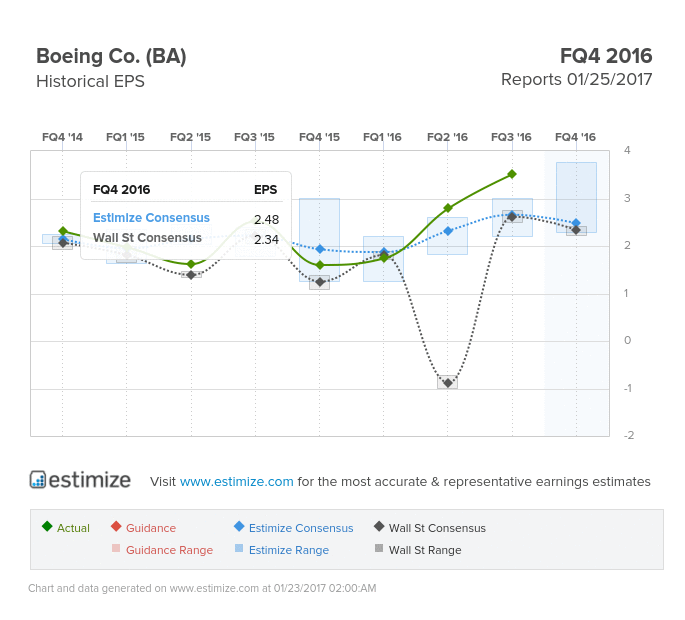Click the Reports 01/25/2017 text

tap(577, 80)
